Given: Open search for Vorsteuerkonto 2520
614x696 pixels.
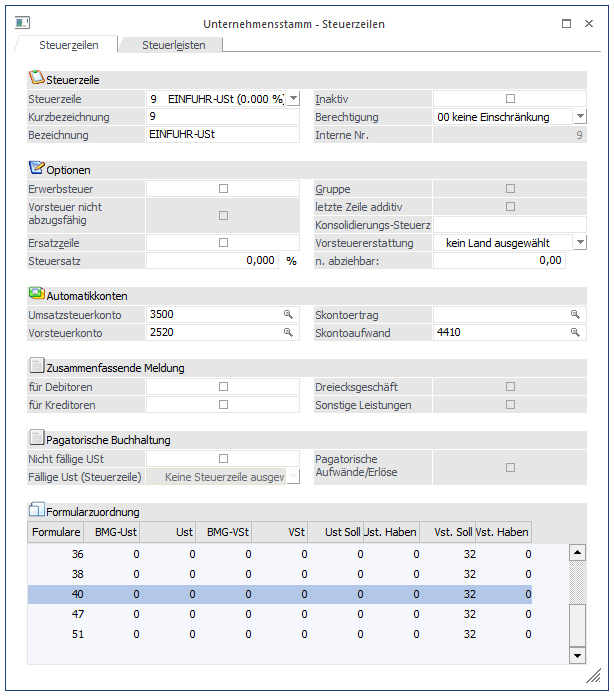Looking at the screenshot, I should pyautogui.click(x=288, y=332).
